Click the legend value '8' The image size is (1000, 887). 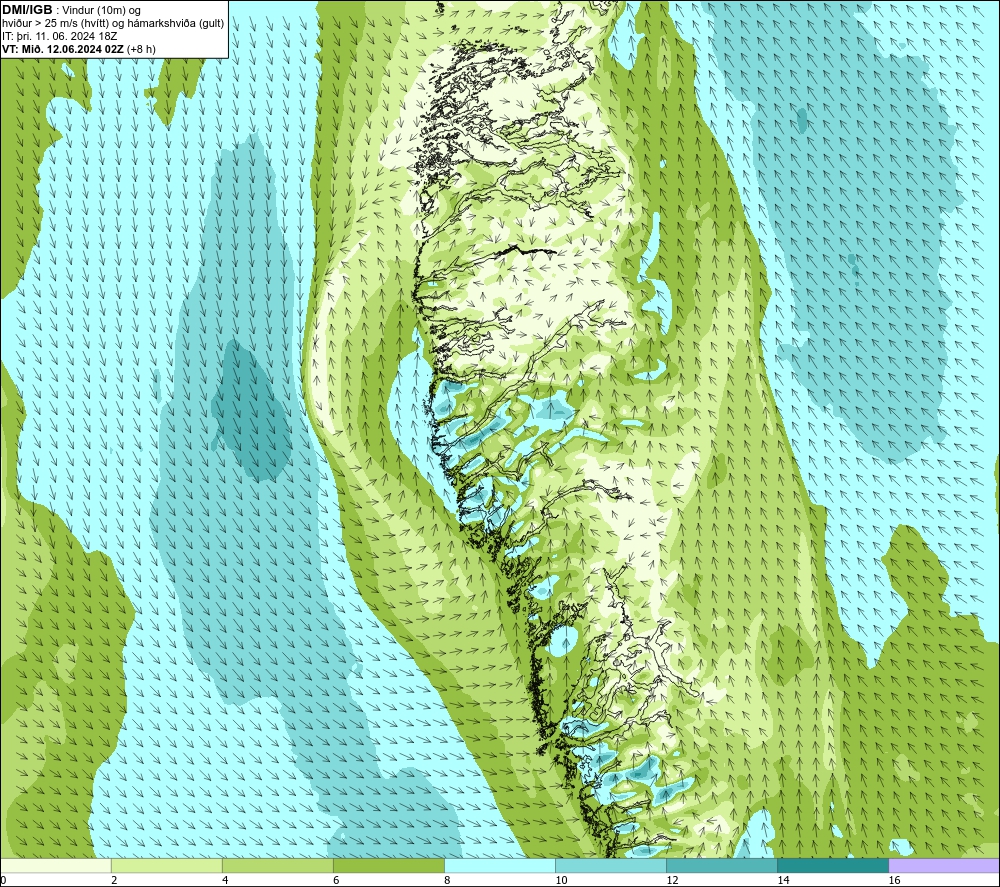[x=447, y=881]
